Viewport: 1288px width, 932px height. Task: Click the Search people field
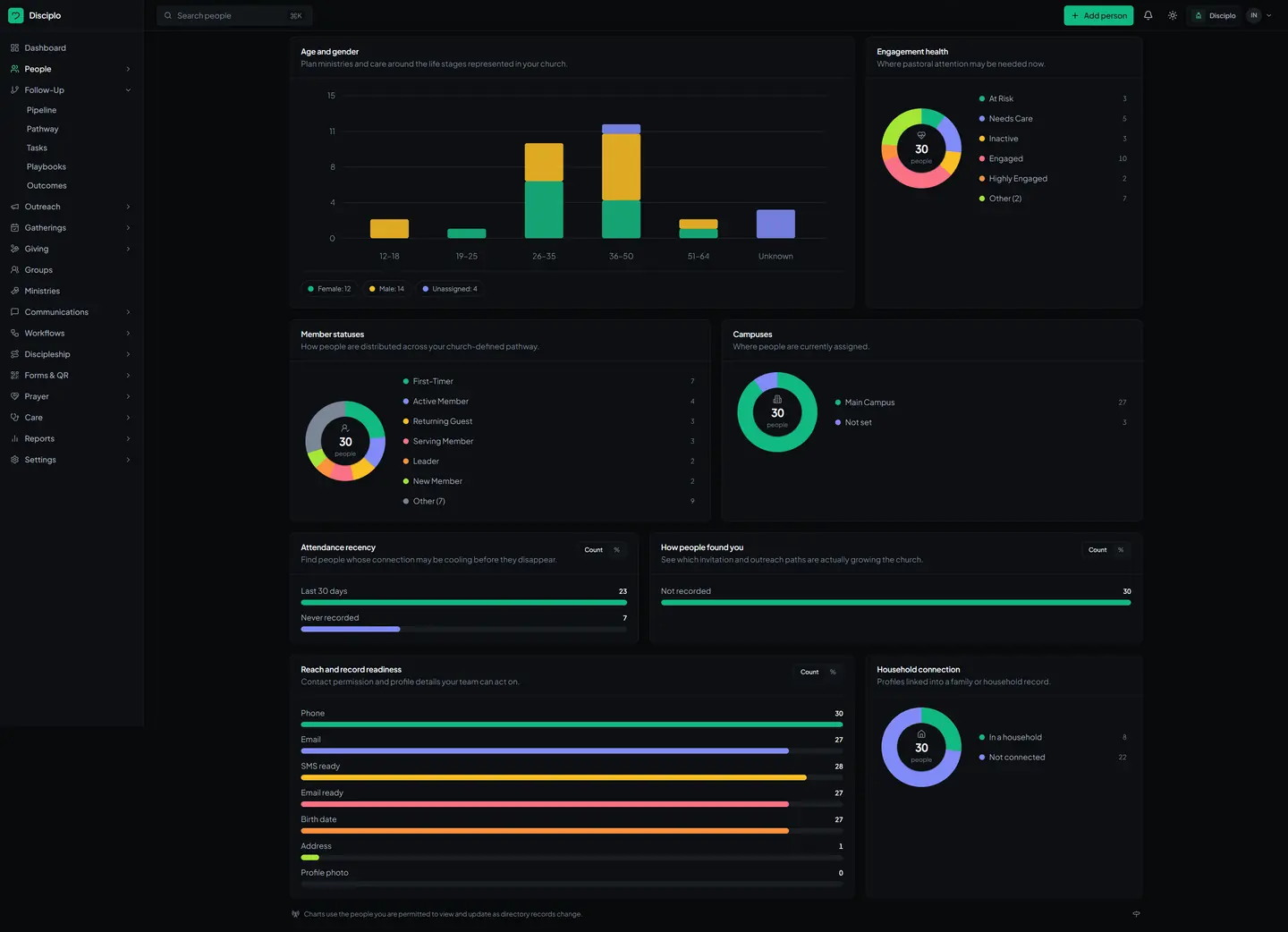[x=234, y=15]
